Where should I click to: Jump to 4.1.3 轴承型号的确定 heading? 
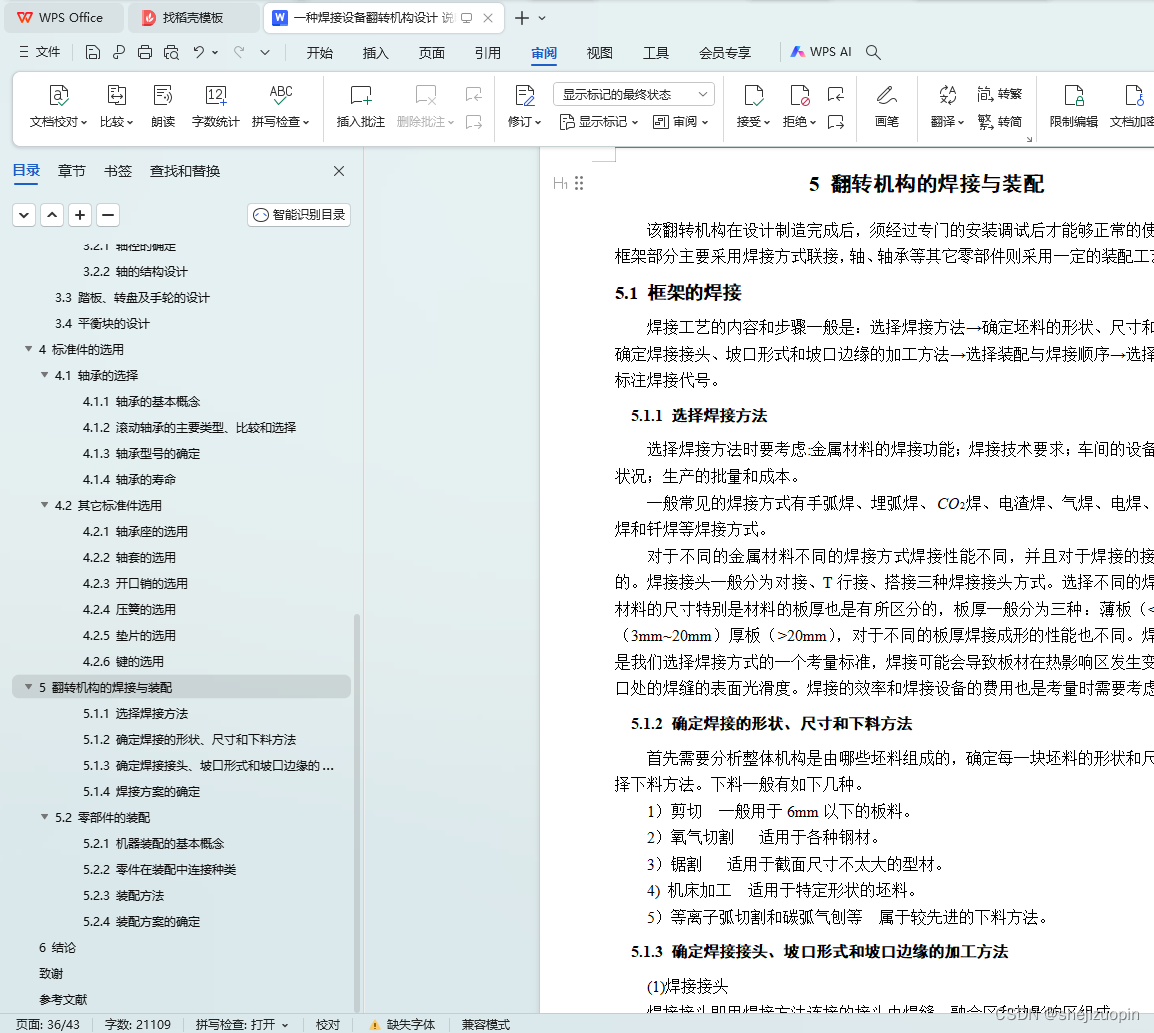pos(141,453)
